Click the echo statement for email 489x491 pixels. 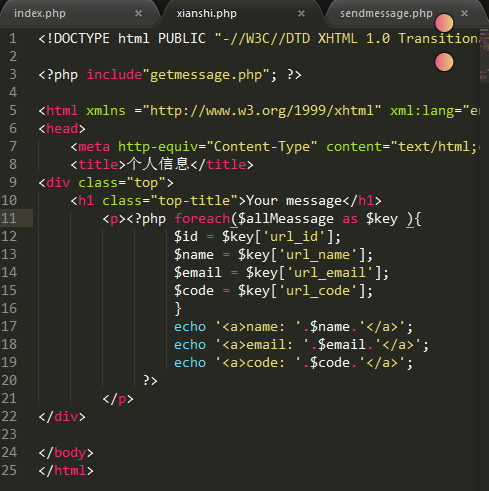click(301, 345)
